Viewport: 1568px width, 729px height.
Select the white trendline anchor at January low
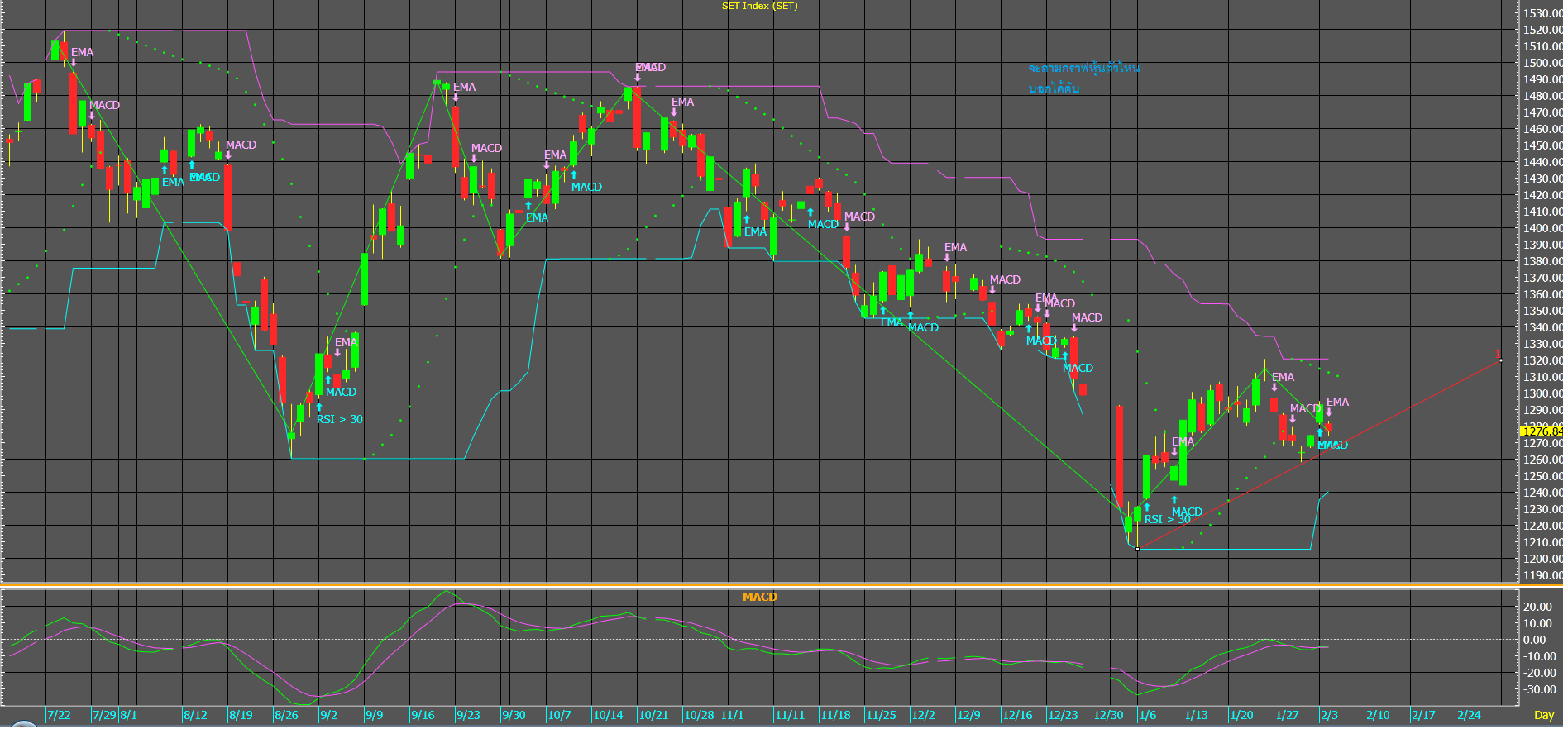pos(1138,549)
